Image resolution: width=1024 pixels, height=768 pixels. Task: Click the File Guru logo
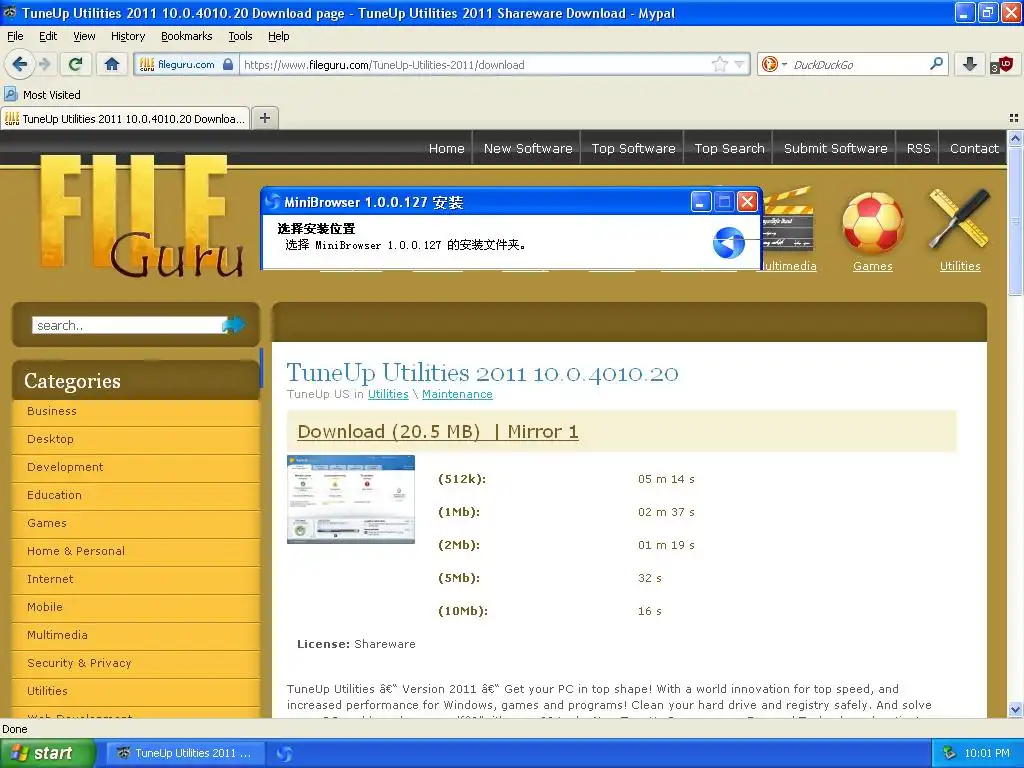(142, 216)
